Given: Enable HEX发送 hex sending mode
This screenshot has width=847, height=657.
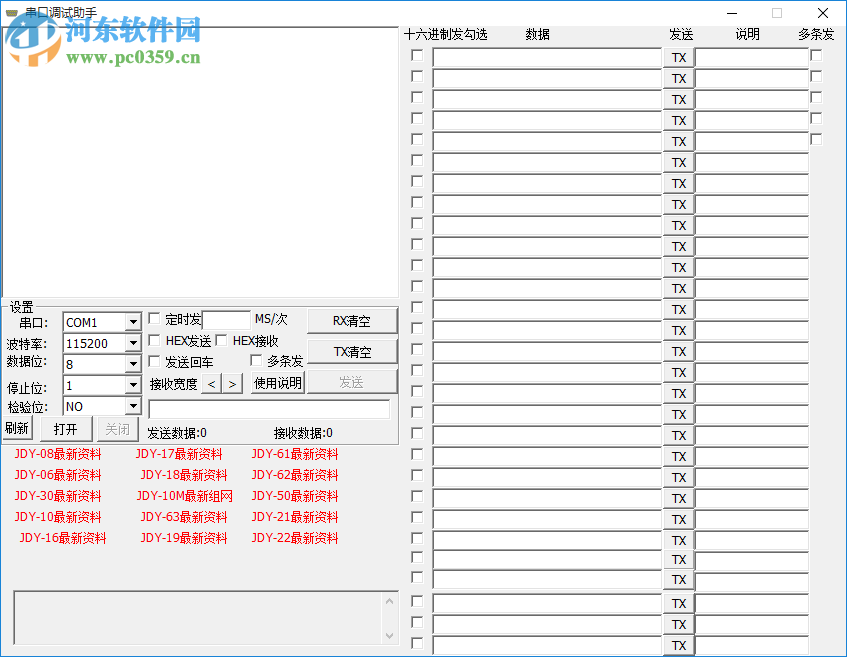Looking at the screenshot, I should (x=152, y=340).
